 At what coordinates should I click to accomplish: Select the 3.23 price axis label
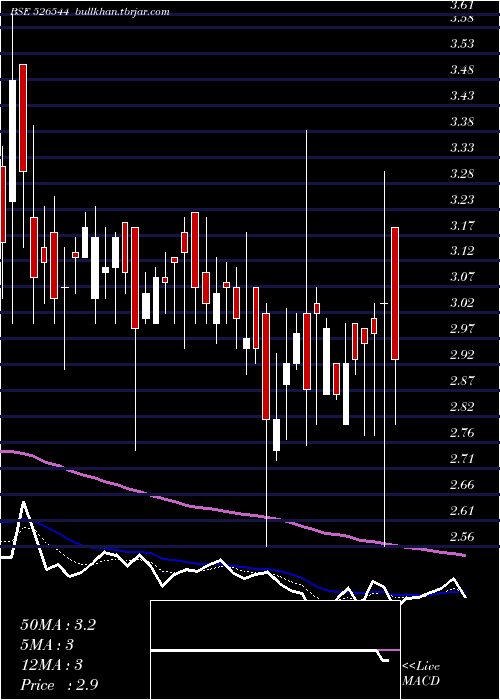tap(462, 199)
